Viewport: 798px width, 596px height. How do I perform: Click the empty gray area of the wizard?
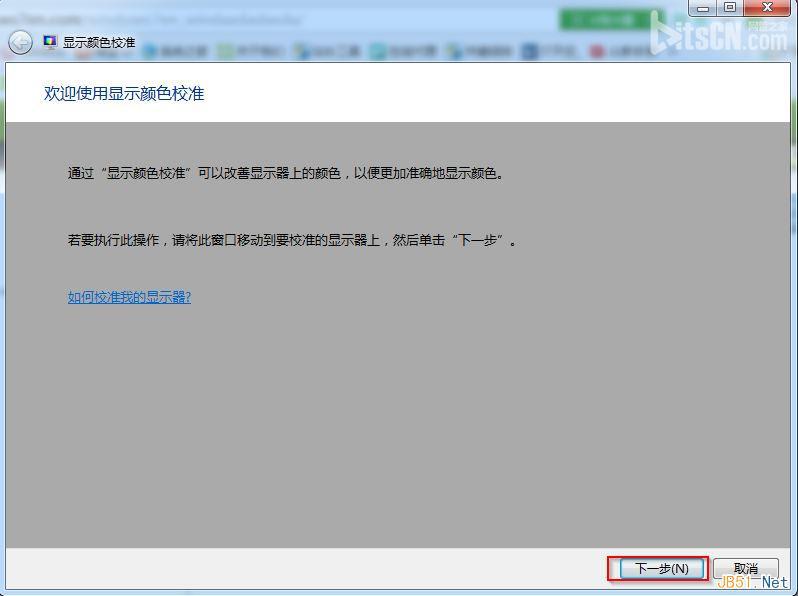pyautogui.click(x=400, y=420)
